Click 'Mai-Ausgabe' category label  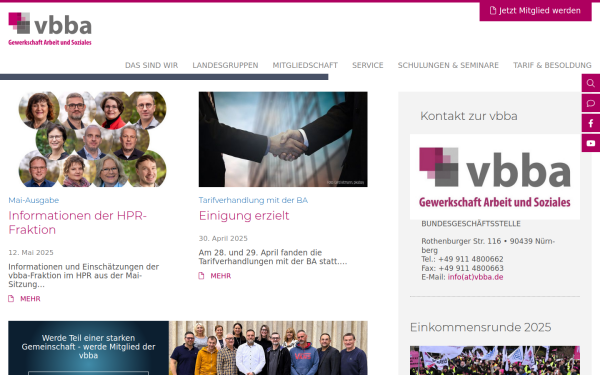[x=34, y=200]
